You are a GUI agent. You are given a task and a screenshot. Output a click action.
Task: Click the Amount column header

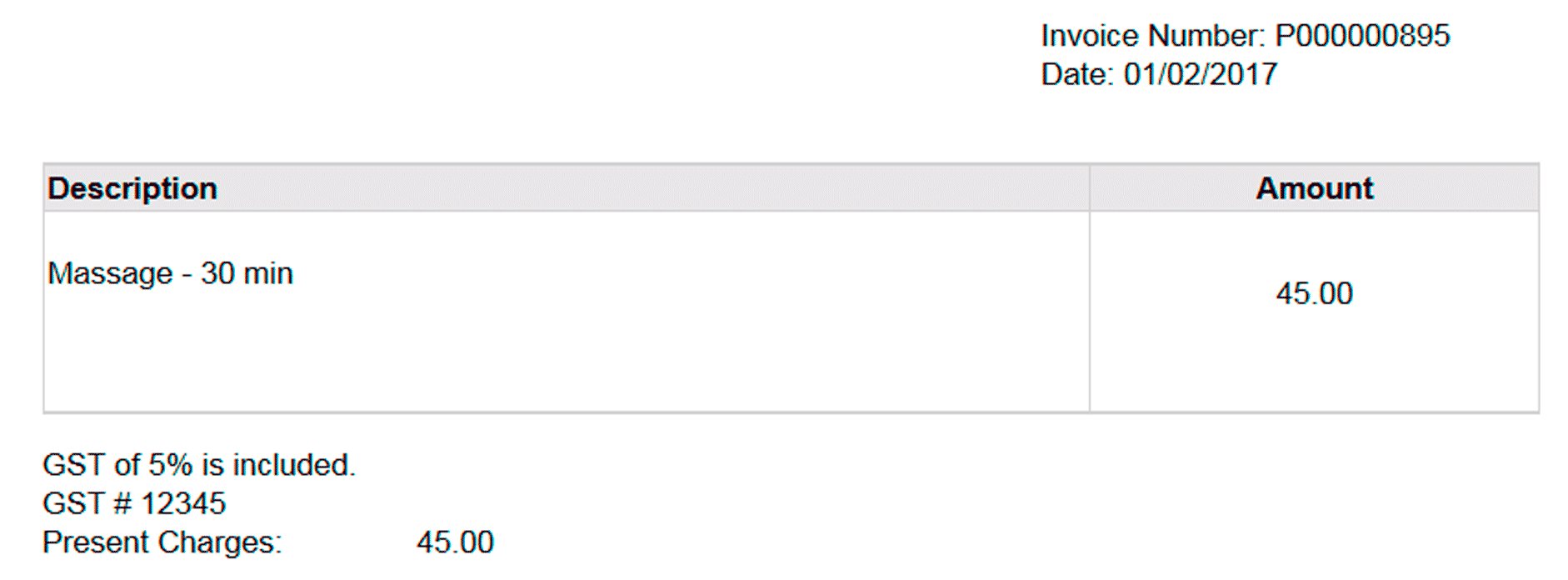[x=1314, y=188]
